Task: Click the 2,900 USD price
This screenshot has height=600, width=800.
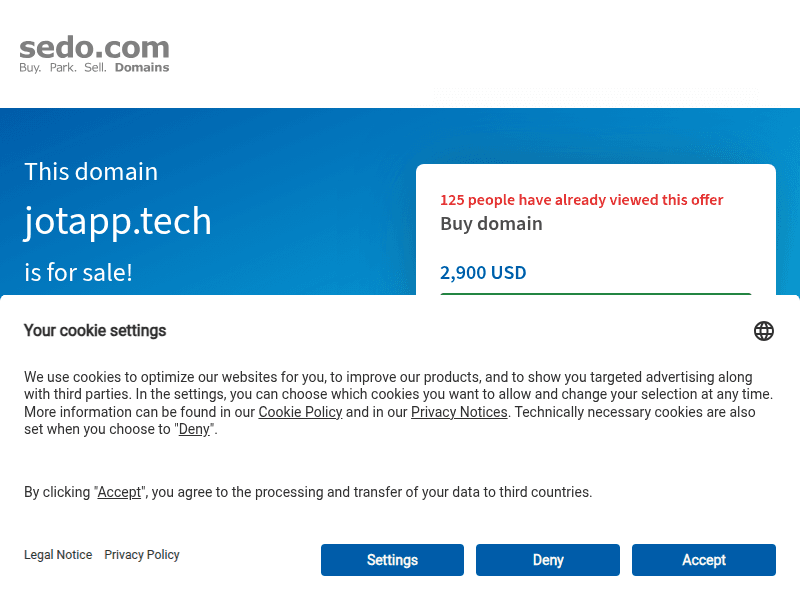Action: click(483, 272)
